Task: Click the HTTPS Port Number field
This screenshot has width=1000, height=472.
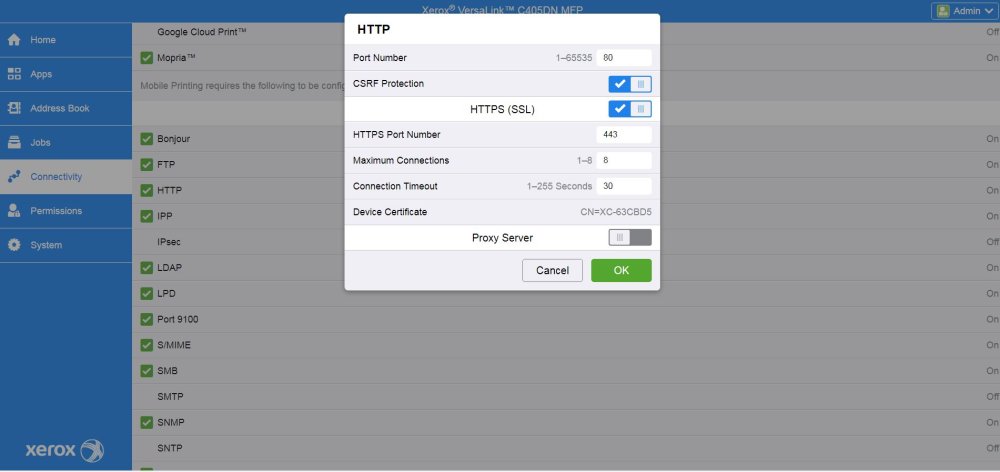Action: click(x=624, y=135)
